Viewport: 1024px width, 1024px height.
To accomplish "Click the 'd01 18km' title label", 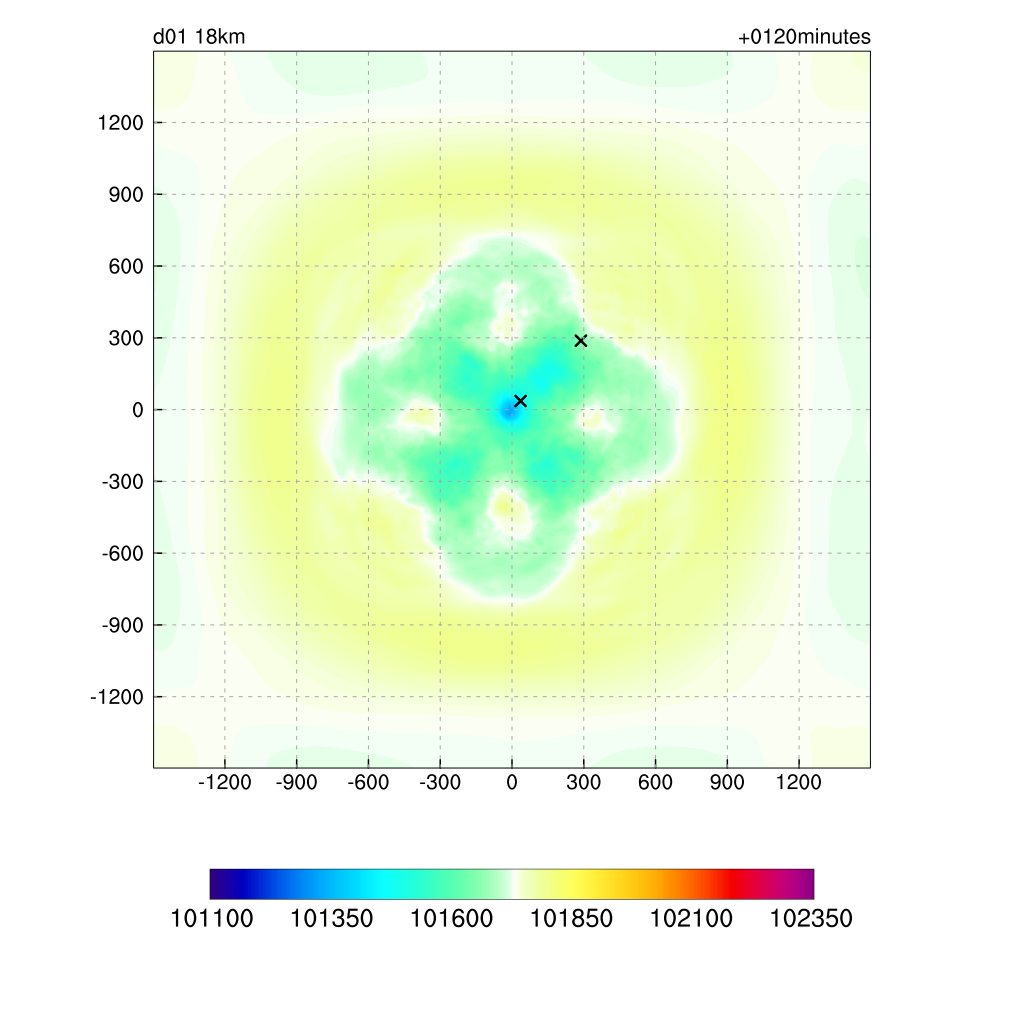I will coord(199,37).
